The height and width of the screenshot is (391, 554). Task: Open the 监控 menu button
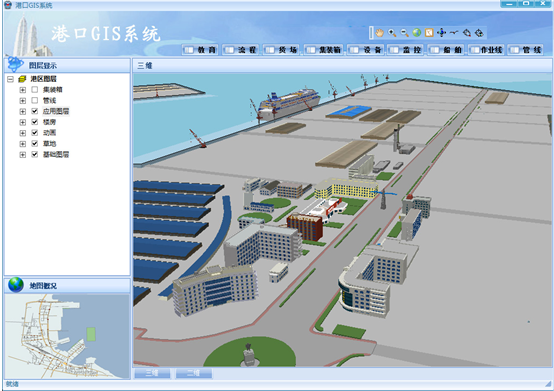[x=406, y=50]
